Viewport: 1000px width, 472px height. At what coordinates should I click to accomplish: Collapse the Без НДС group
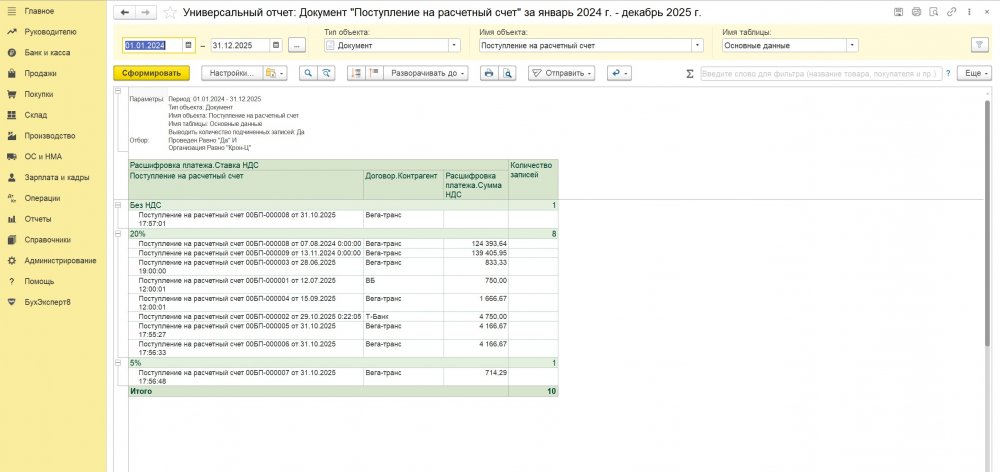(x=117, y=205)
